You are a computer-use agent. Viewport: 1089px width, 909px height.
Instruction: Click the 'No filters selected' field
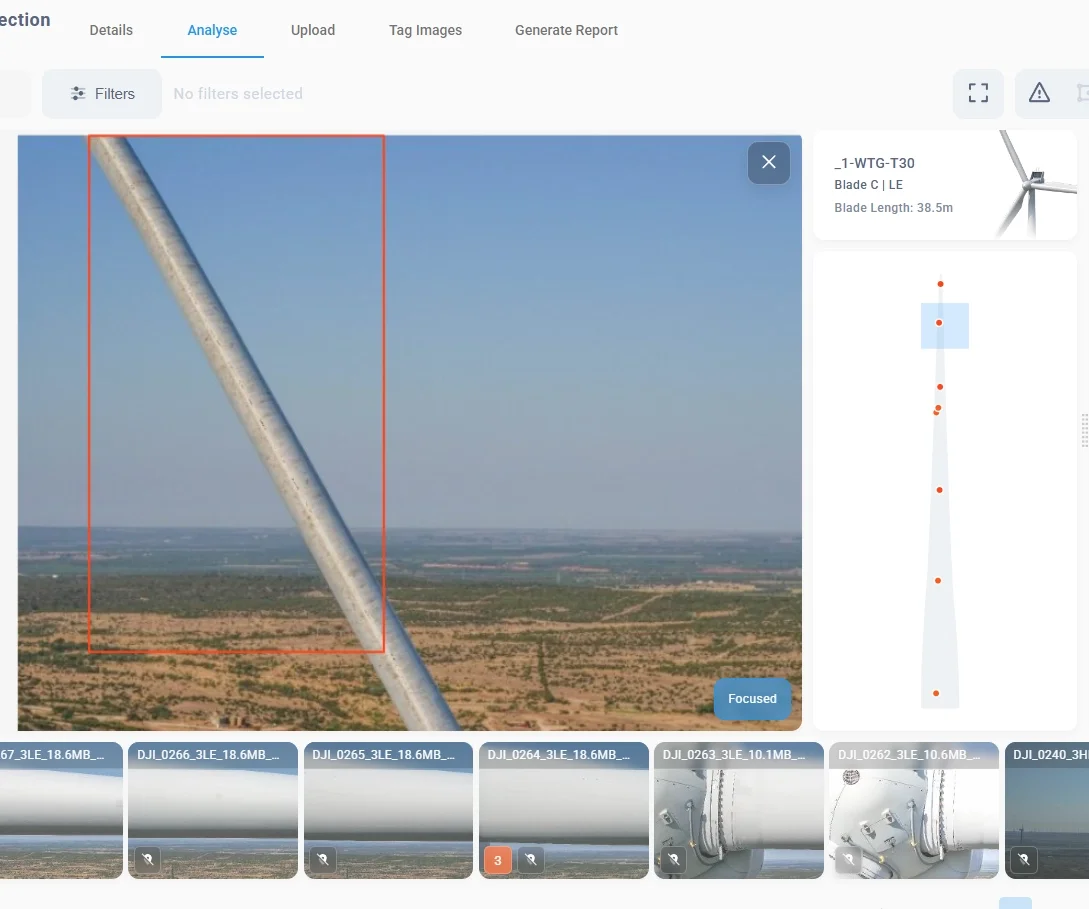238,94
